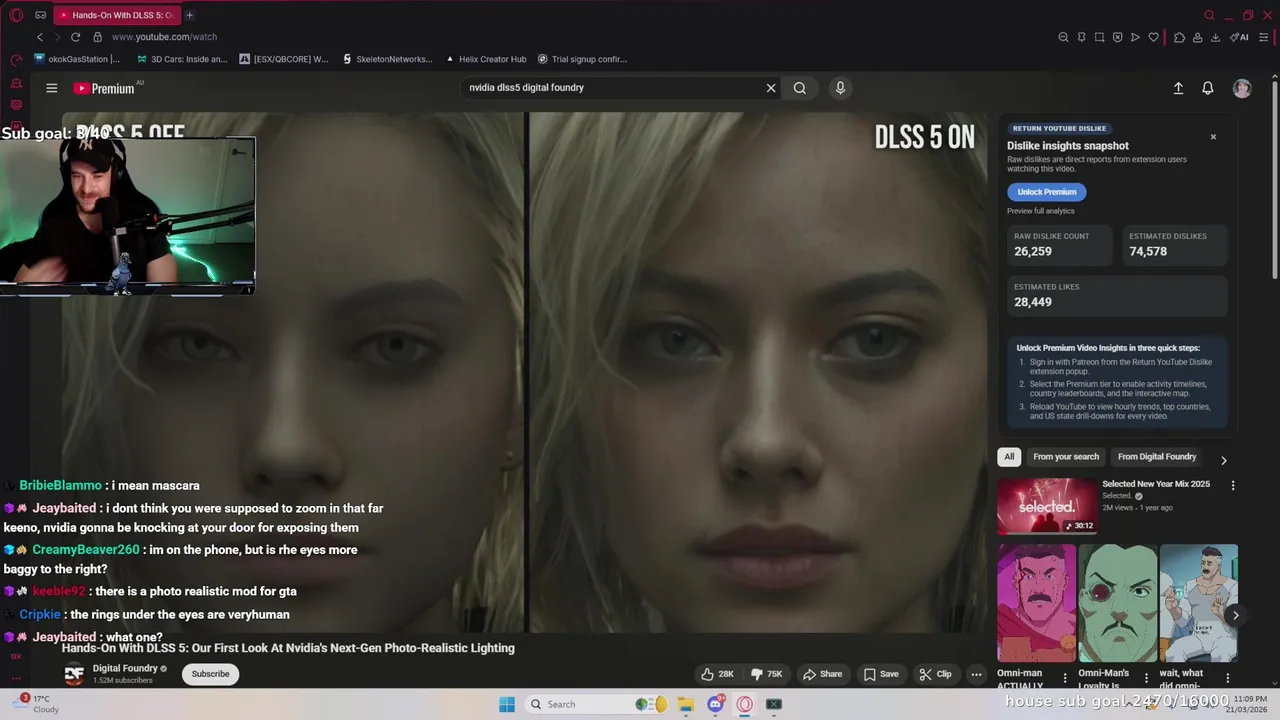Click the browser address bar URL
Screen dimensions: 1280x720
pyautogui.click(x=164, y=37)
